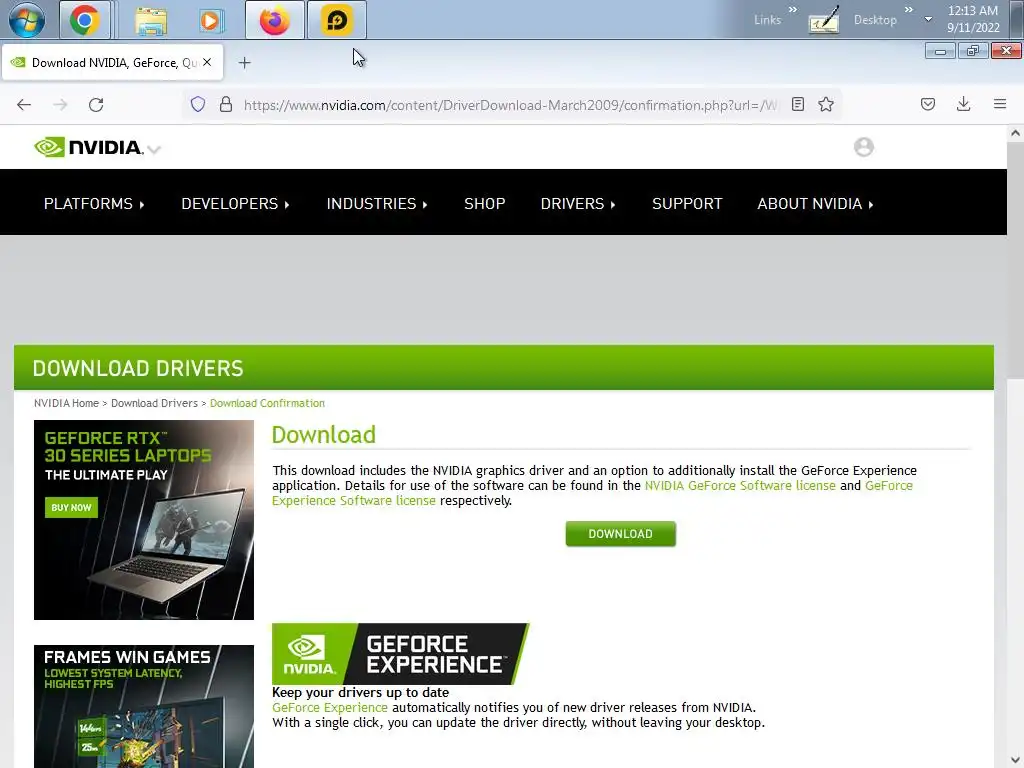Click the page scrollbar up arrow

pyautogui.click(x=1015, y=133)
